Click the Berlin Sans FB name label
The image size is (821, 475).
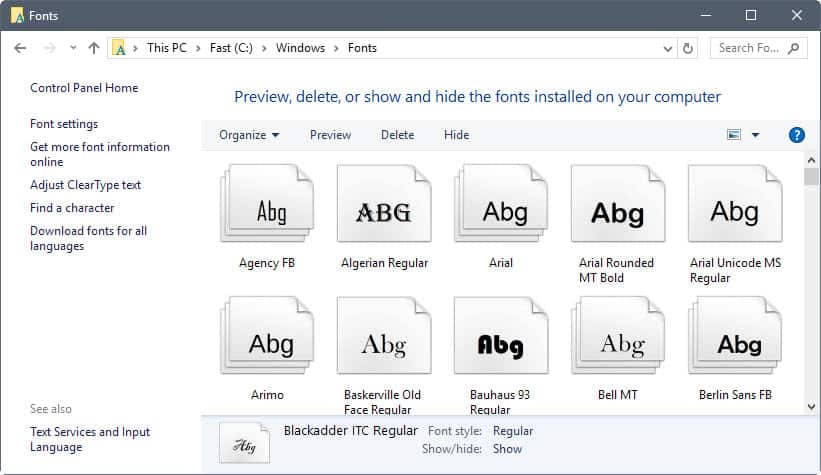click(735, 395)
